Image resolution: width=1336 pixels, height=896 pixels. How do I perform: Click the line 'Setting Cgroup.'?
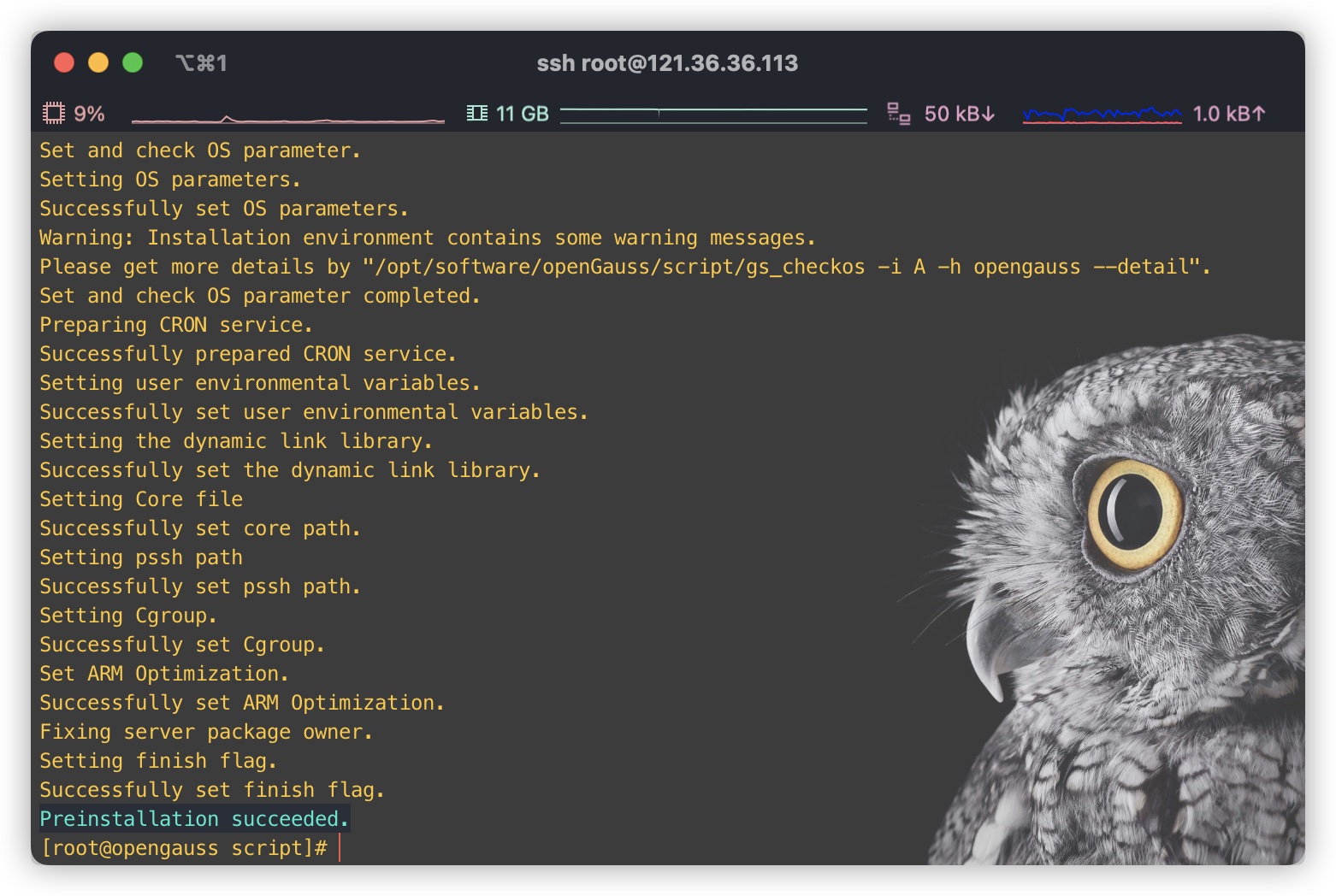(128, 616)
